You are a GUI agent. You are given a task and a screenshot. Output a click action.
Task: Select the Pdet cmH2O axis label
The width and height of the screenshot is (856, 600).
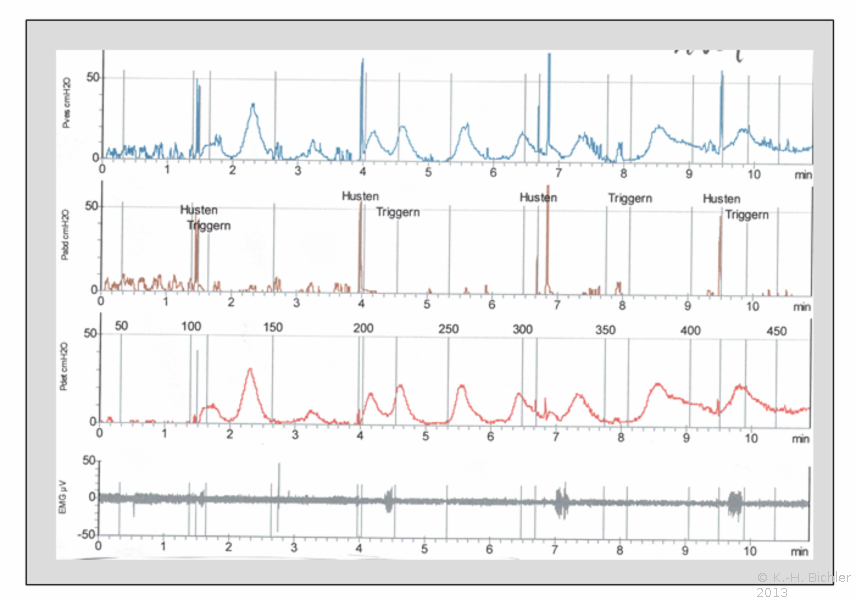(x=64, y=373)
